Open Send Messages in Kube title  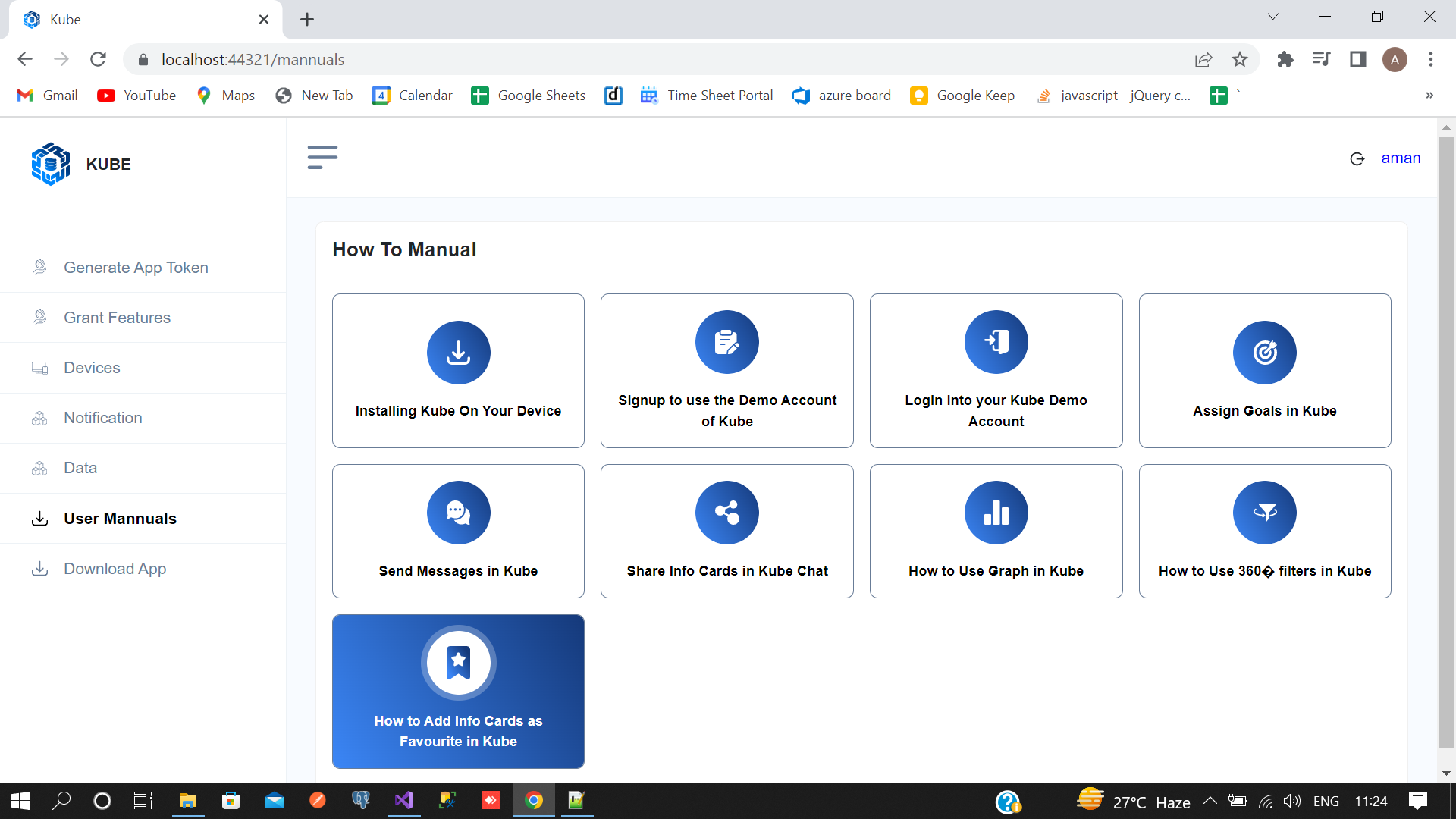(458, 571)
